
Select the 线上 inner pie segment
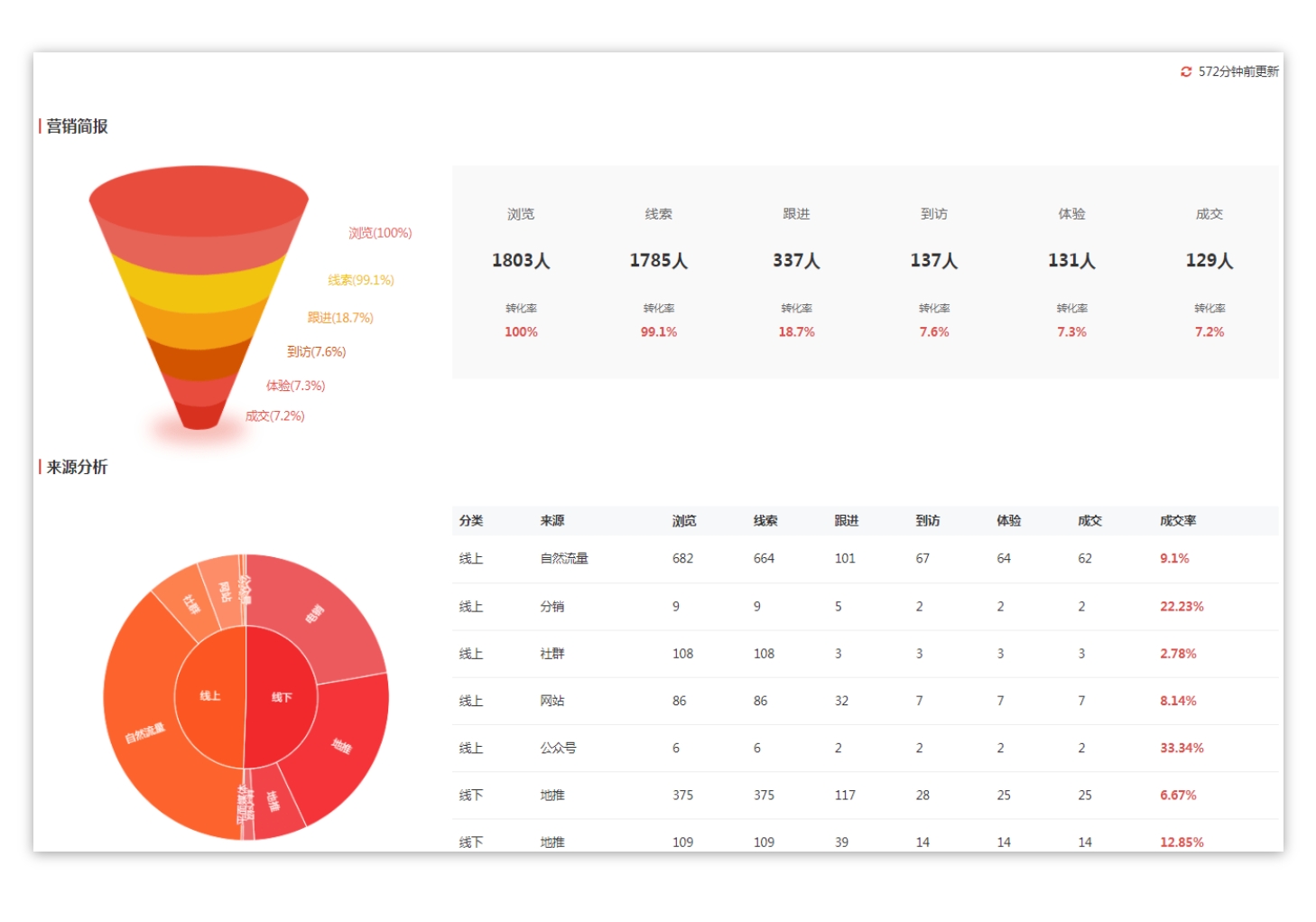coord(209,696)
